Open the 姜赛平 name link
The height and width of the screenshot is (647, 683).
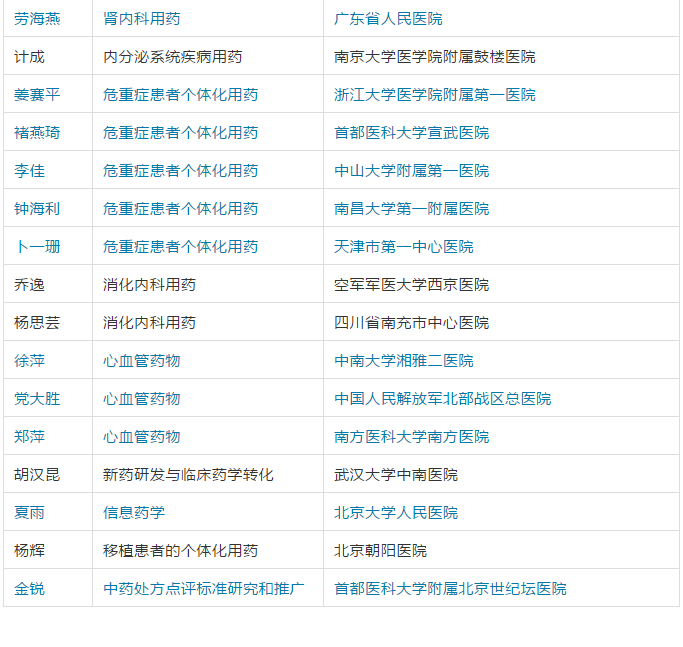tap(37, 95)
